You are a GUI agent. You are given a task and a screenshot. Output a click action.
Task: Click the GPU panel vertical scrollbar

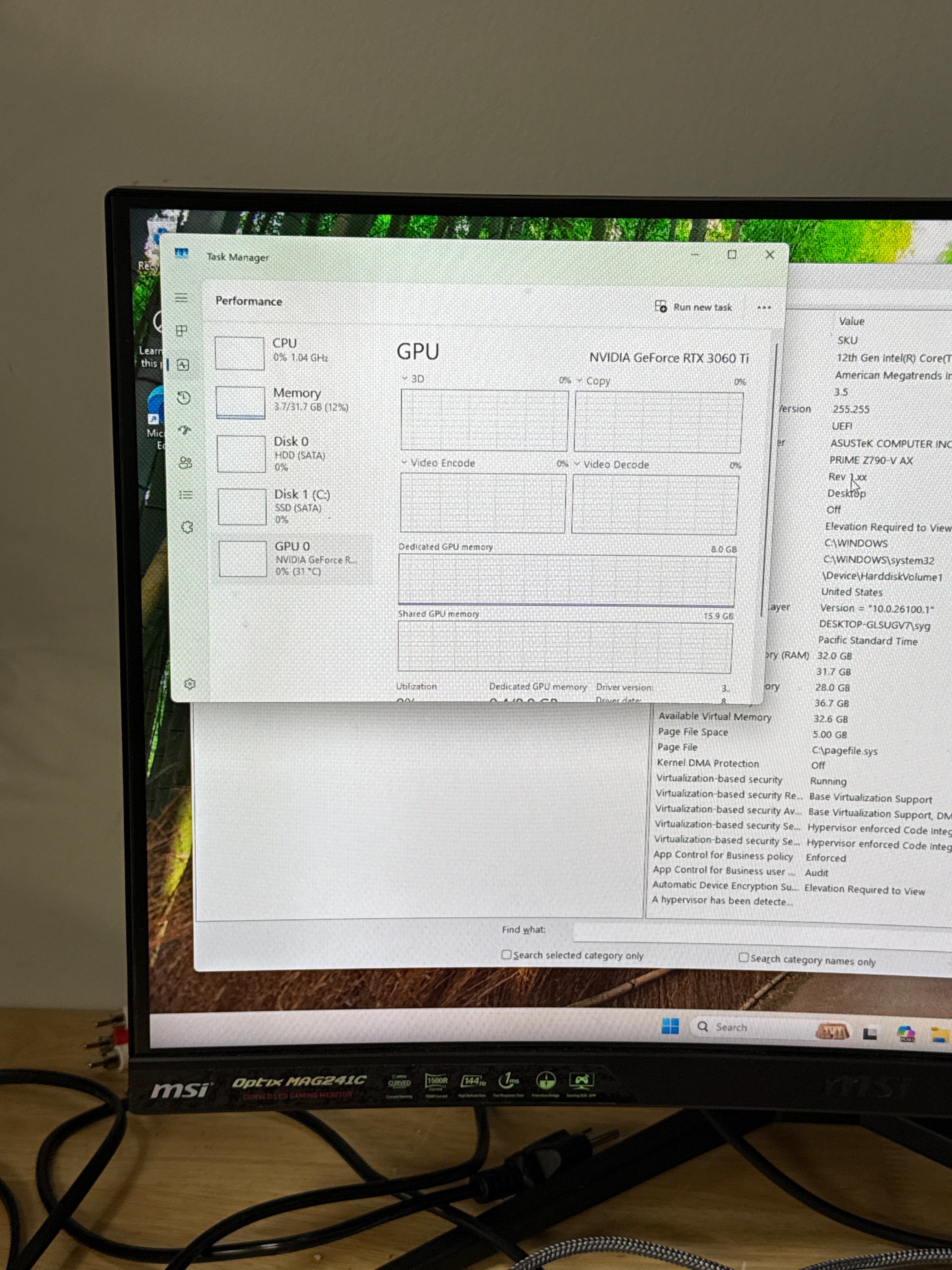coord(769,479)
